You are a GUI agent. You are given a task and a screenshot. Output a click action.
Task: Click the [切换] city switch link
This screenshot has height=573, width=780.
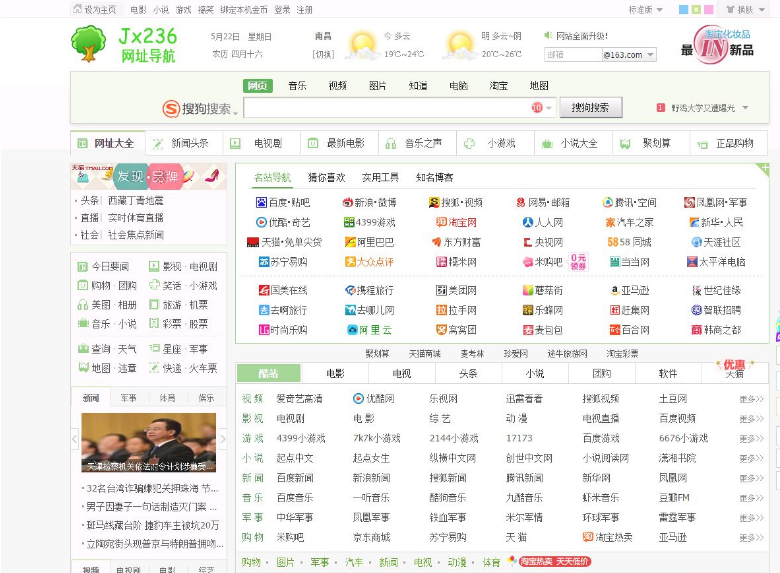tap(323, 54)
